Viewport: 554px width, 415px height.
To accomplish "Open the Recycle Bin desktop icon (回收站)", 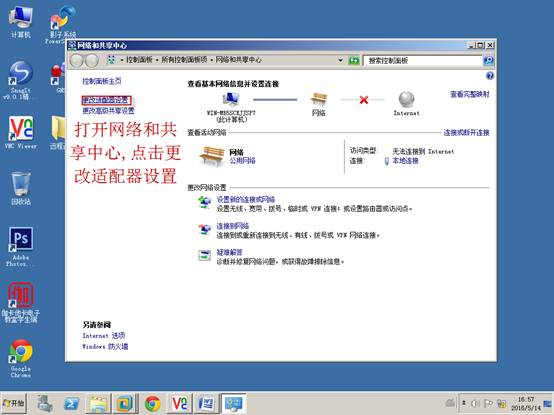I will tap(20, 188).
